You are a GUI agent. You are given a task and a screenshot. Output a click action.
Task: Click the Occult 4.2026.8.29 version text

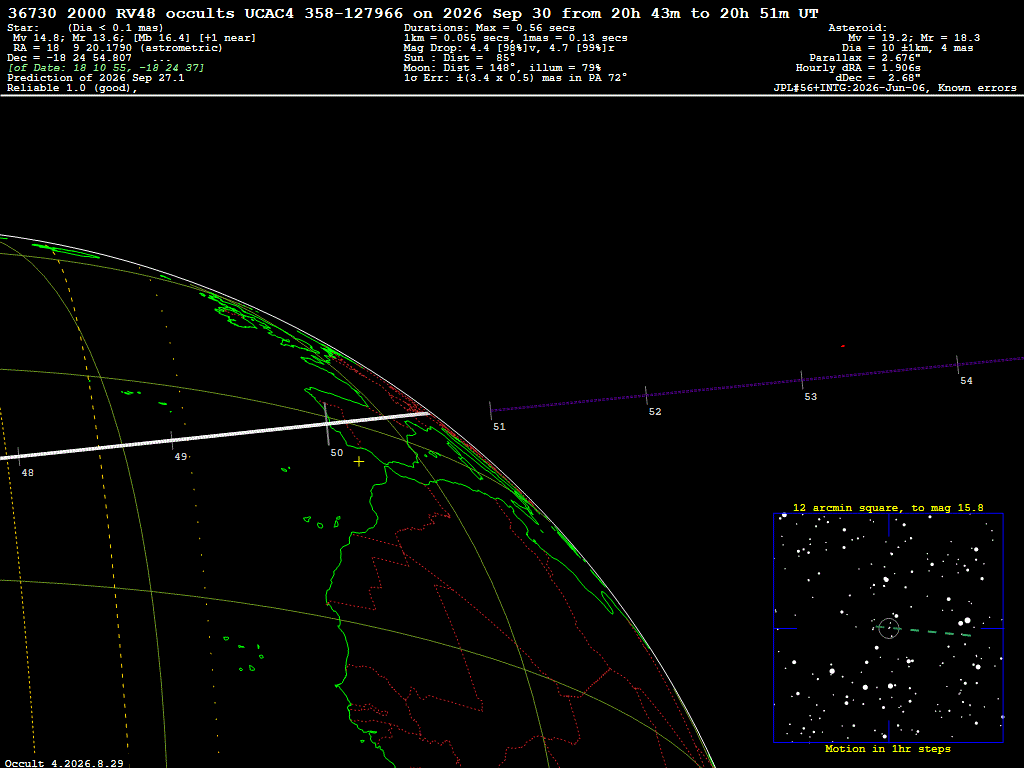coord(64,763)
